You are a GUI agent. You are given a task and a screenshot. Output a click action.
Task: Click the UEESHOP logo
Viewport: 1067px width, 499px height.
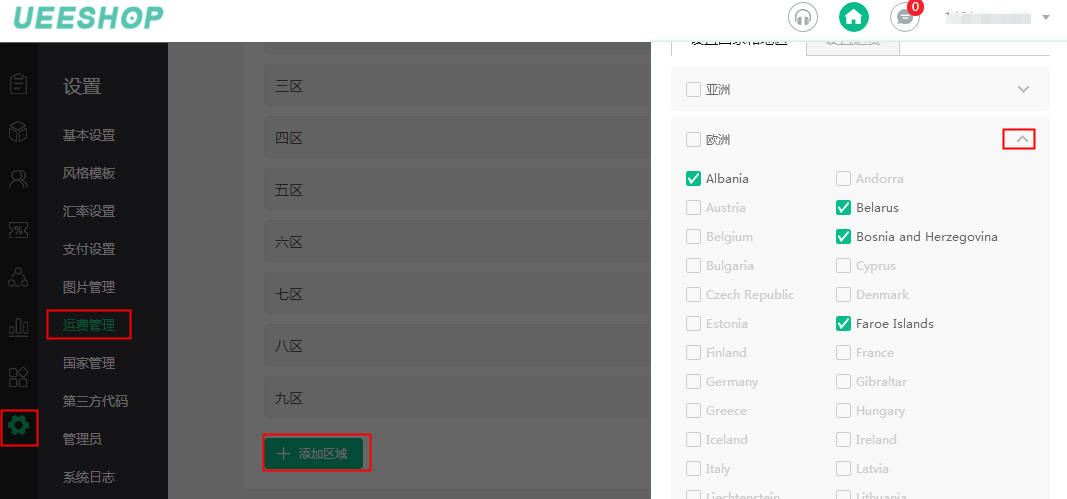point(88,18)
